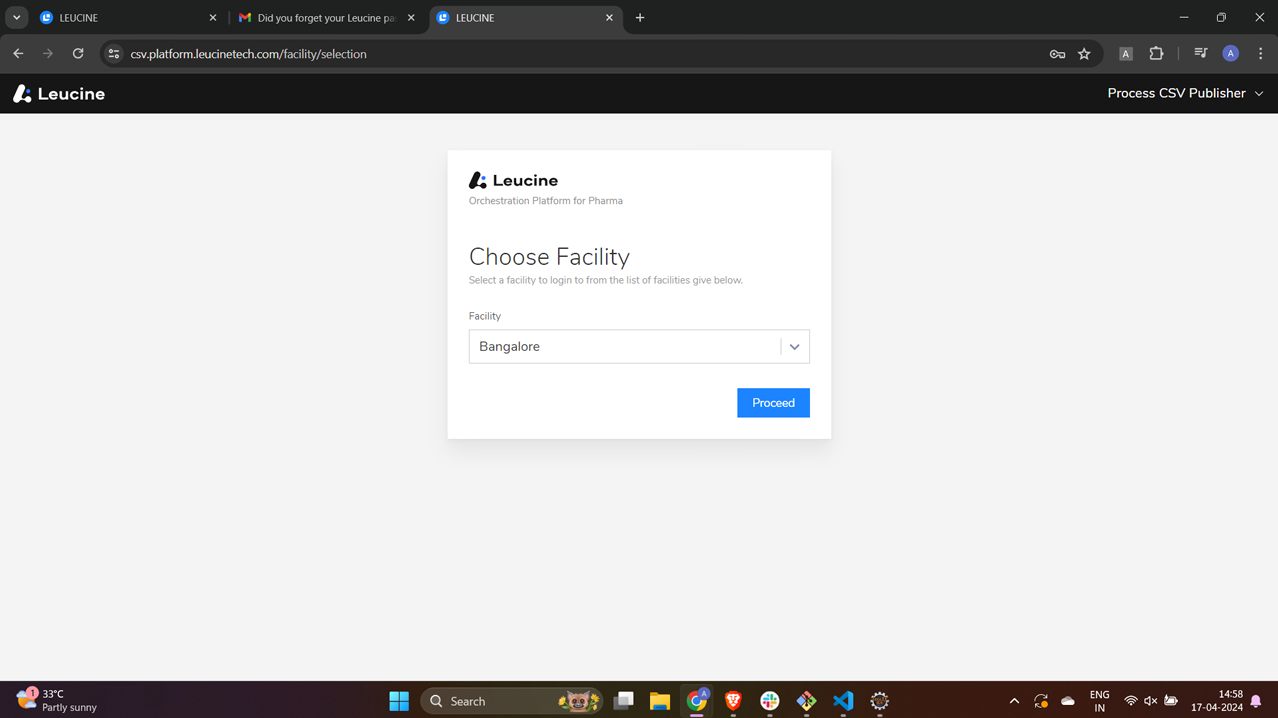1278x718 pixels.
Task: Close the Gmail tab
Action: [411, 18]
